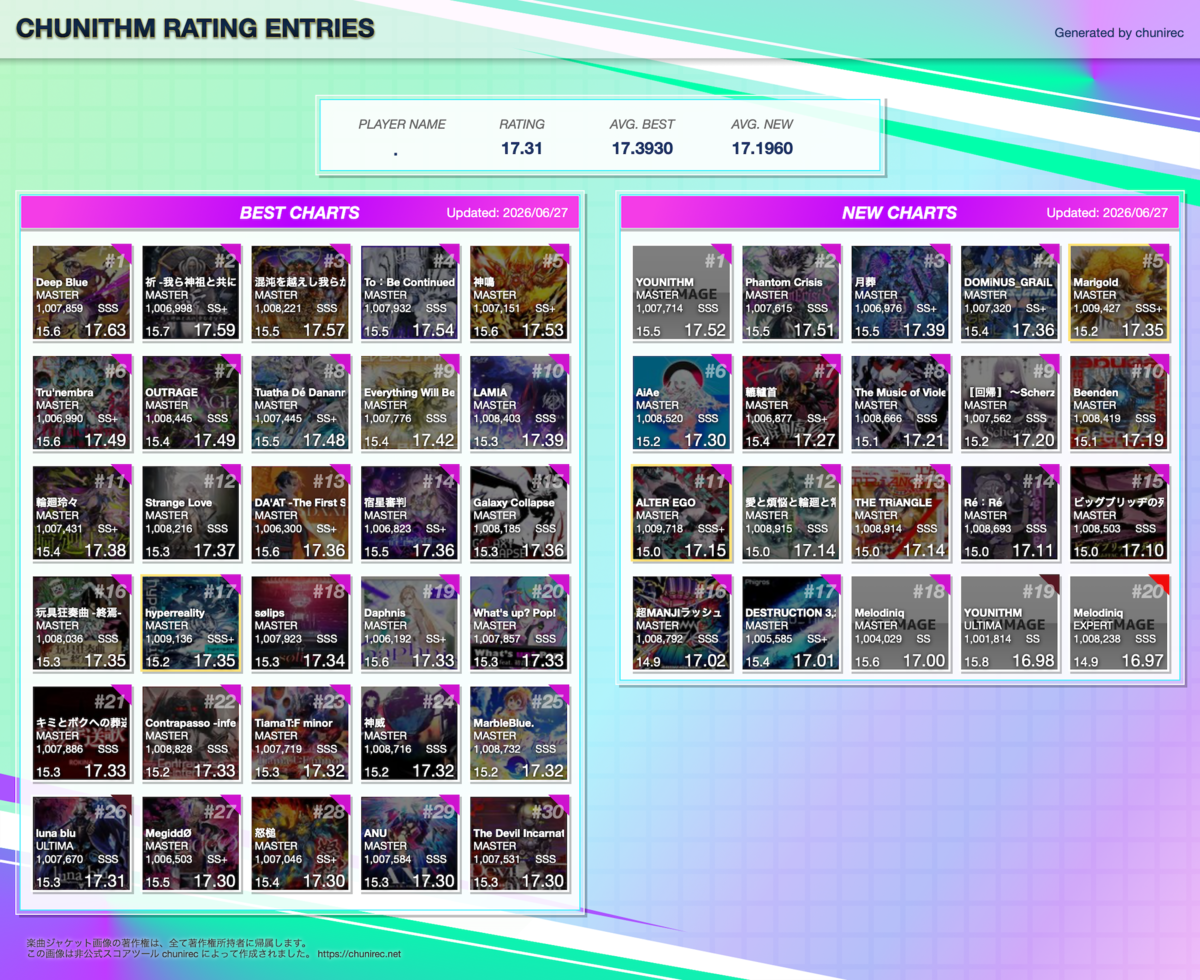
Task: Select the Melodiniq MASTER card
Action: [900, 623]
